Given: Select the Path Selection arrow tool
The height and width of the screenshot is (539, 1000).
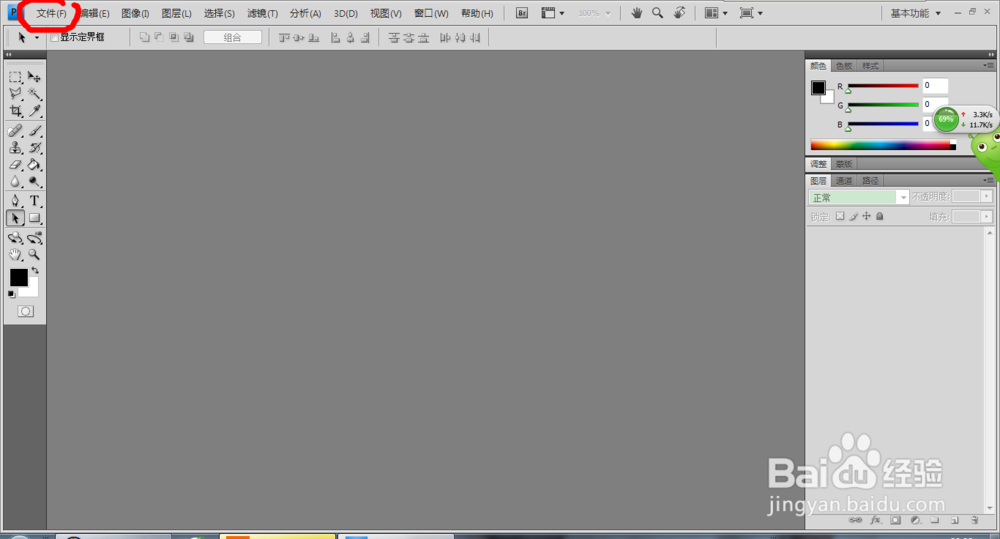Looking at the screenshot, I should [15, 218].
